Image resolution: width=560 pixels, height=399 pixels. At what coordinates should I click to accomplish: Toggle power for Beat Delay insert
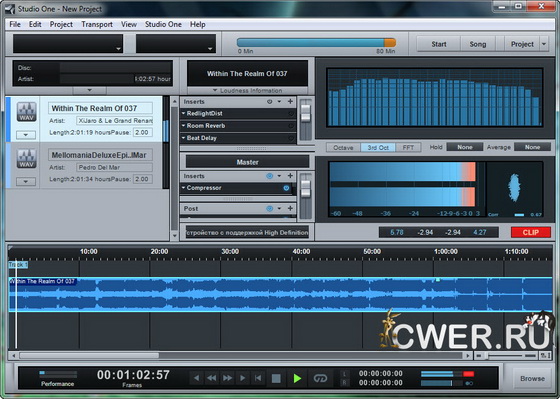coord(291,138)
